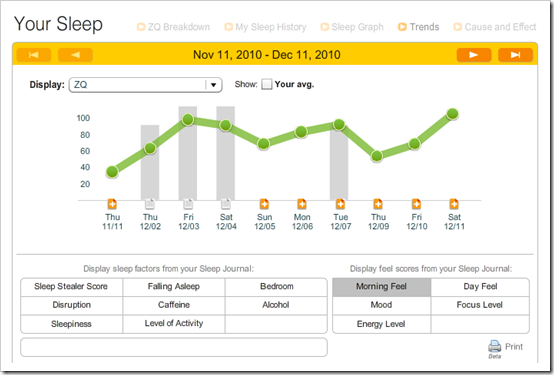
Task: Select Bedroom sleep factor
Action: pos(276,287)
